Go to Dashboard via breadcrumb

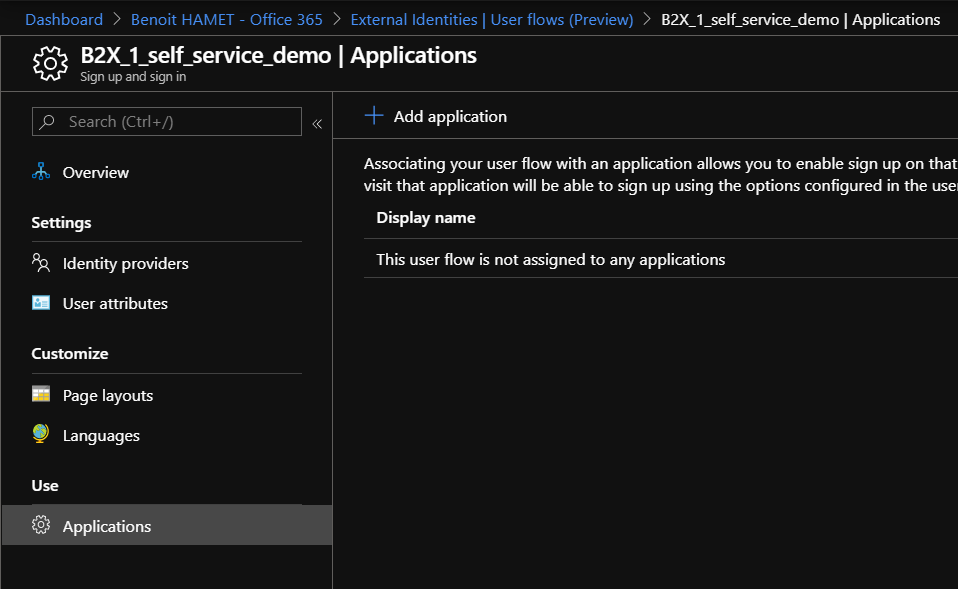tap(64, 20)
